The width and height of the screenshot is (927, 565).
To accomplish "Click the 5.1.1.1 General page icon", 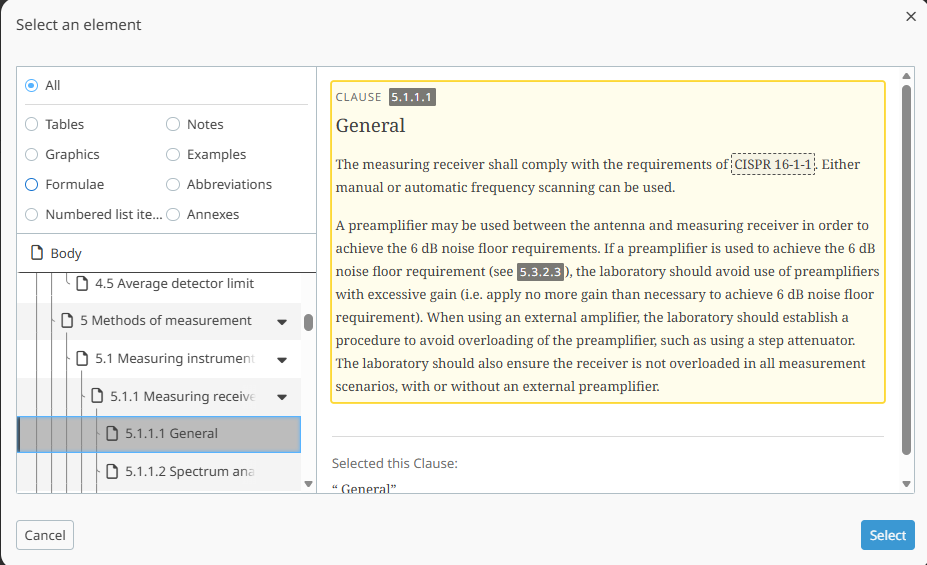I will click(x=112, y=434).
